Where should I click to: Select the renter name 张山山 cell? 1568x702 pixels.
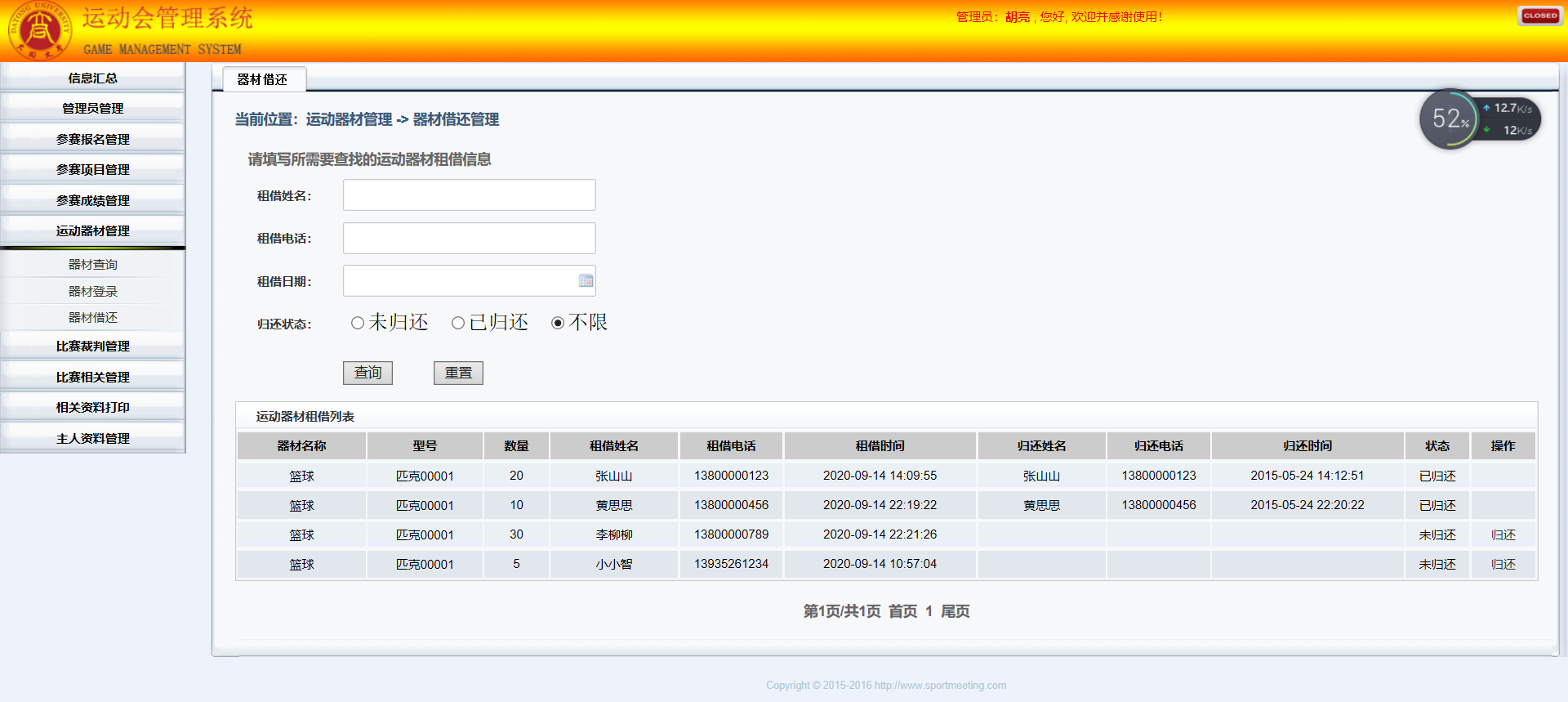614,476
